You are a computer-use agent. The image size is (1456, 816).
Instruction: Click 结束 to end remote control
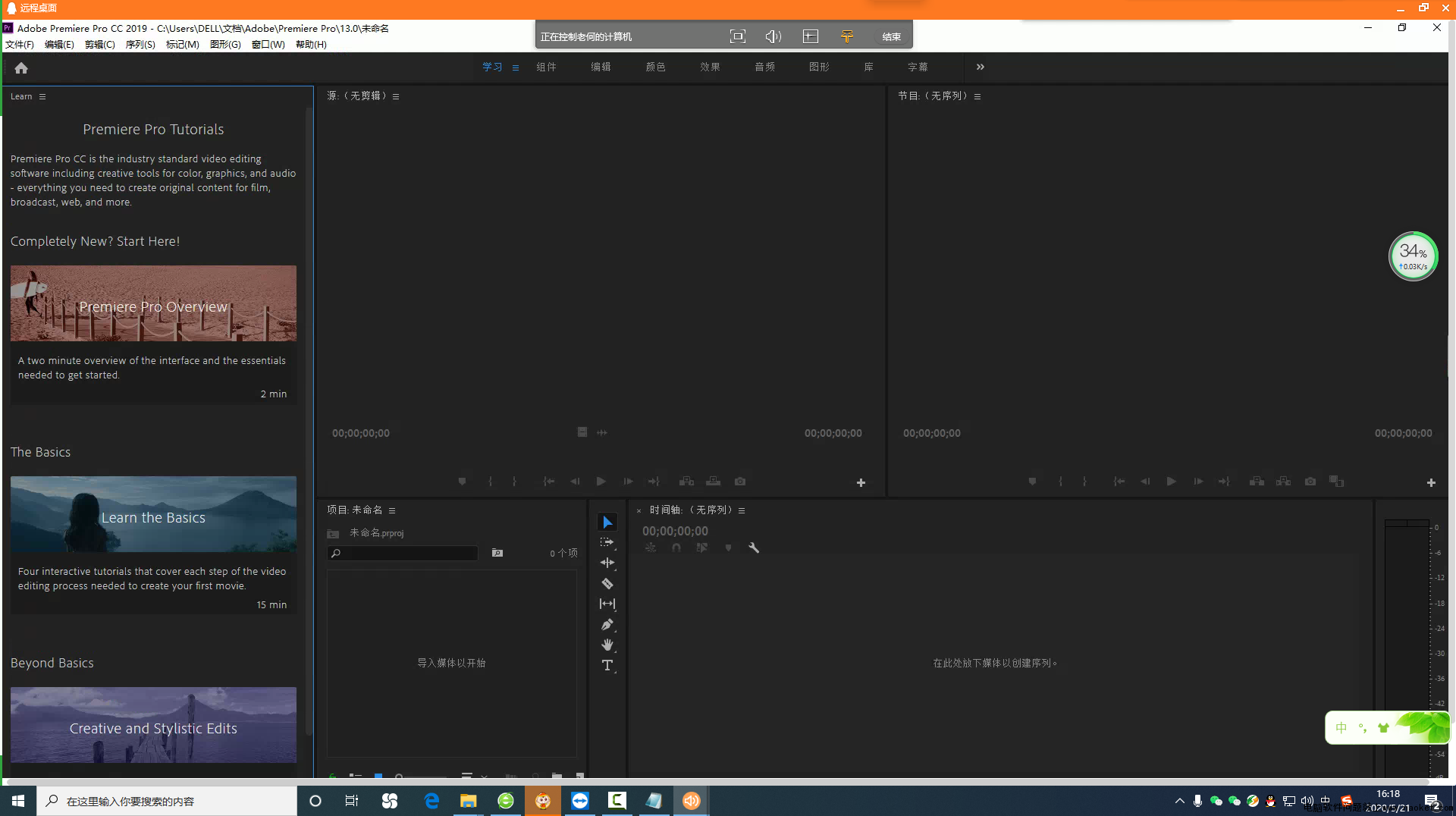coord(891,36)
